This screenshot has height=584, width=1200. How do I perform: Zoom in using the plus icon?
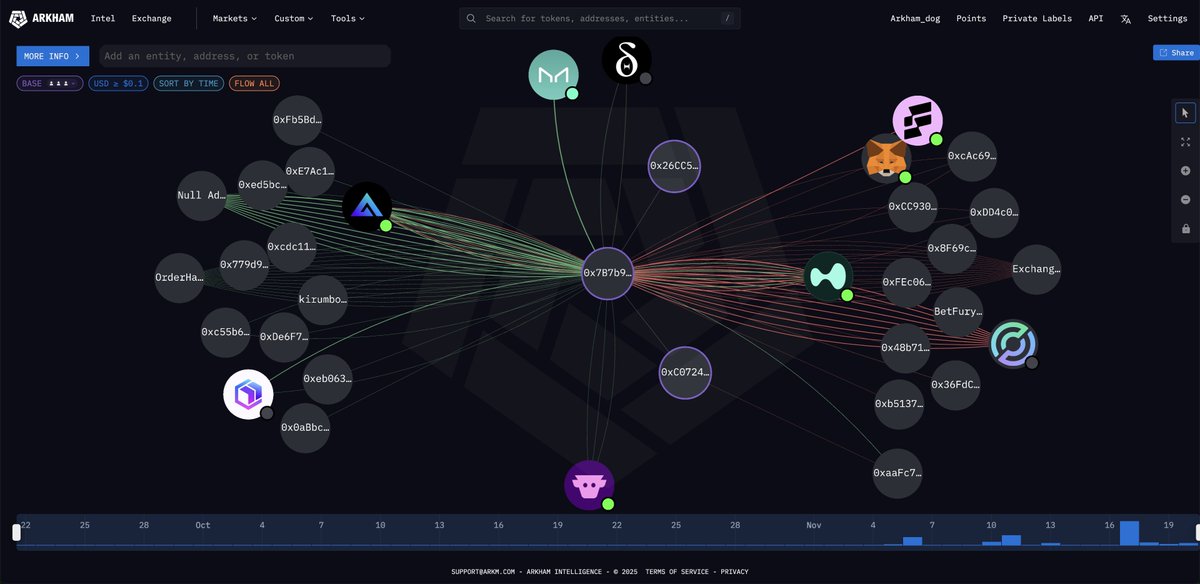tap(1186, 170)
